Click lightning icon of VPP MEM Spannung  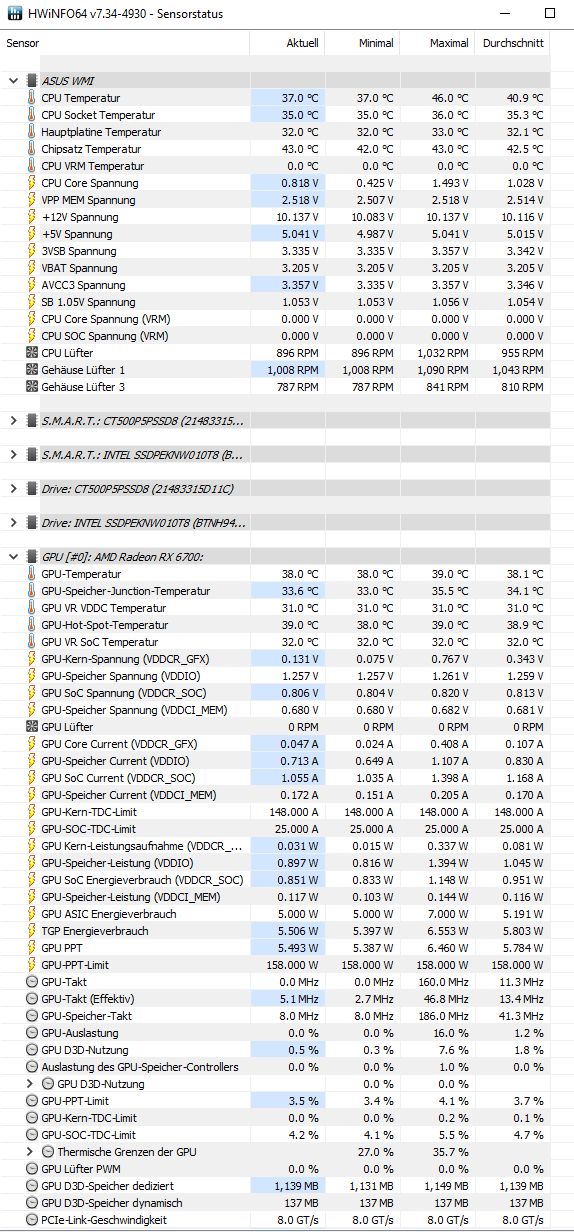point(31,200)
